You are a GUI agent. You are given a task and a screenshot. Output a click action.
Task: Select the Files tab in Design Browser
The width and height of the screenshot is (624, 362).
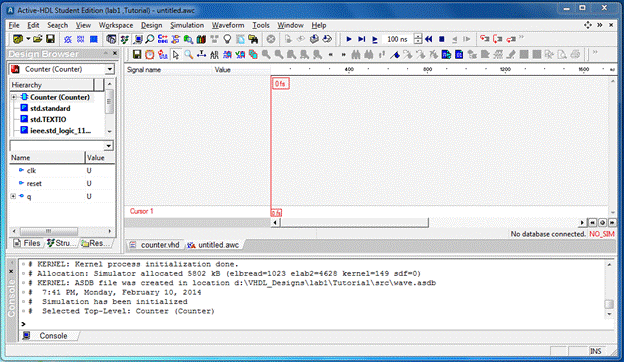coord(27,243)
